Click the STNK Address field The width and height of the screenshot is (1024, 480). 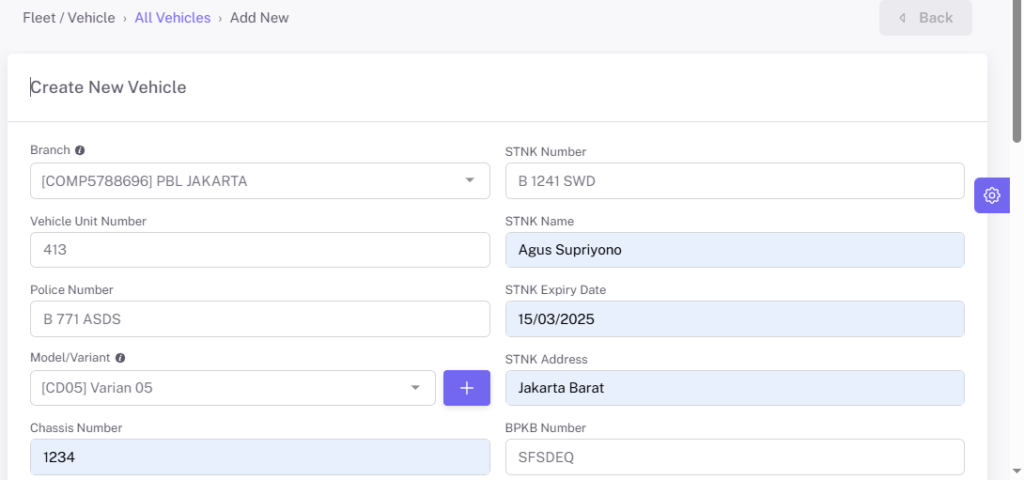pos(735,388)
